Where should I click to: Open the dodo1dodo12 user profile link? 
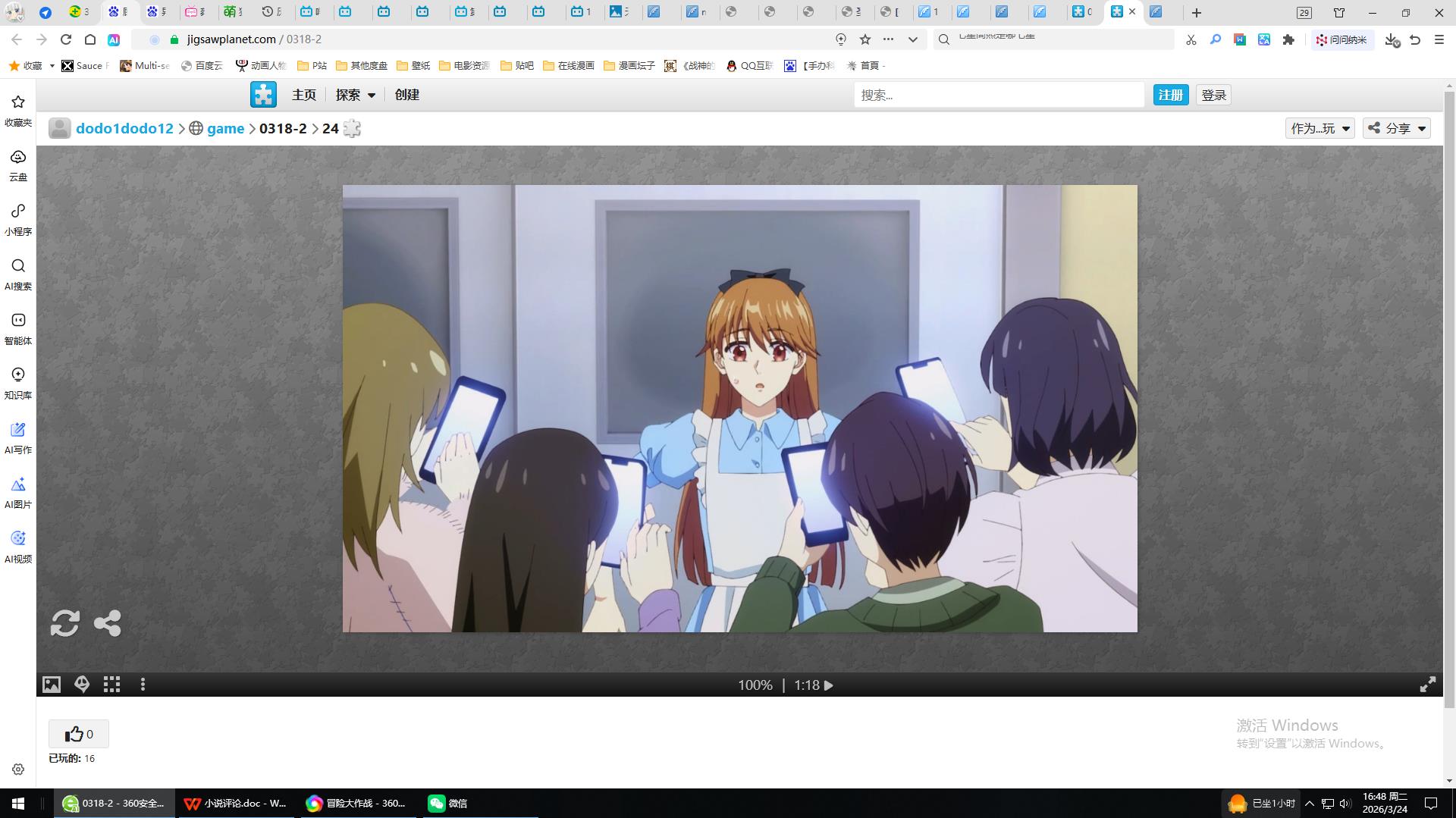point(124,128)
